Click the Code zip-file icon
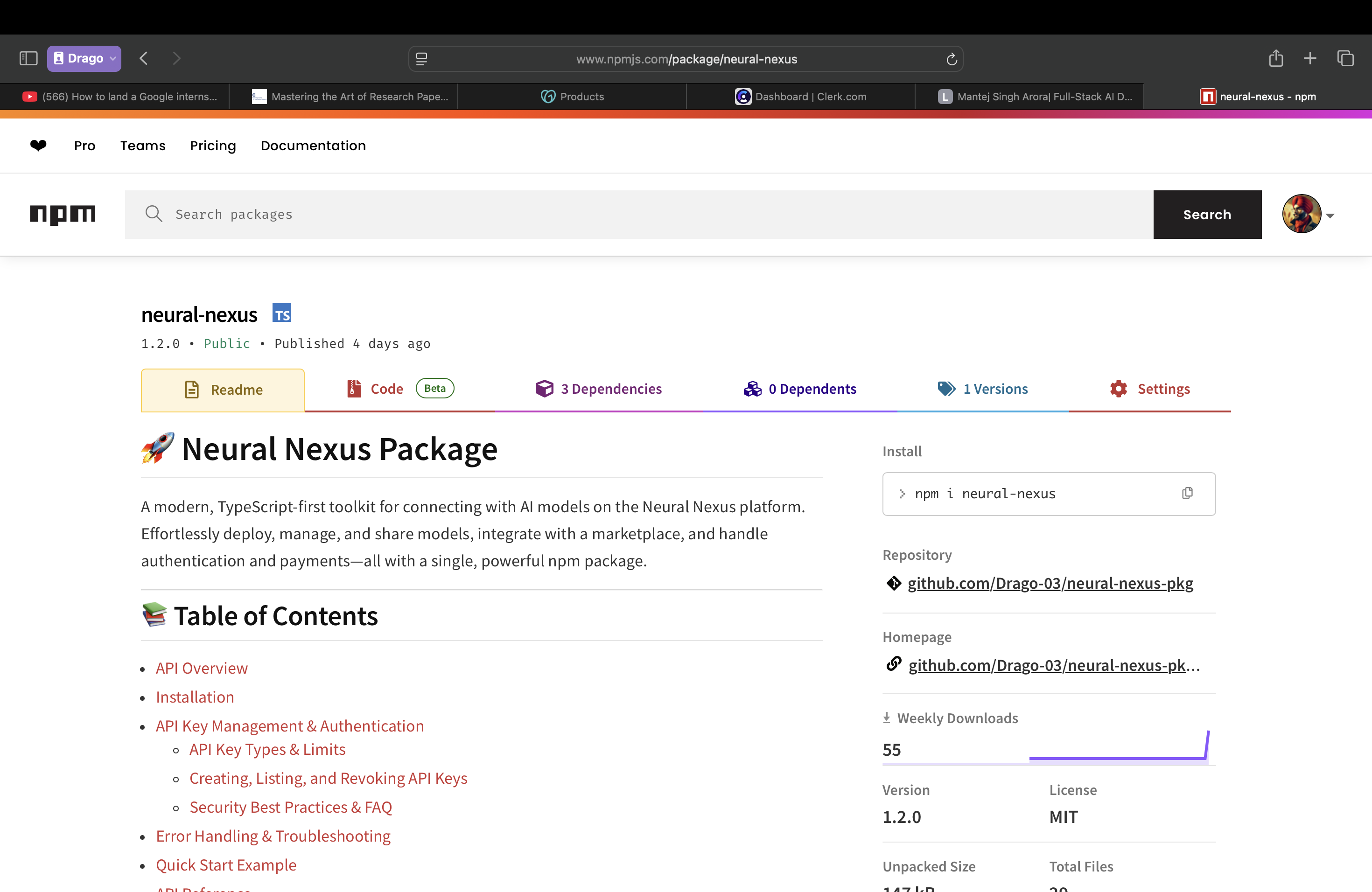This screenshot has width=1372, height=892. pos(354,388)
